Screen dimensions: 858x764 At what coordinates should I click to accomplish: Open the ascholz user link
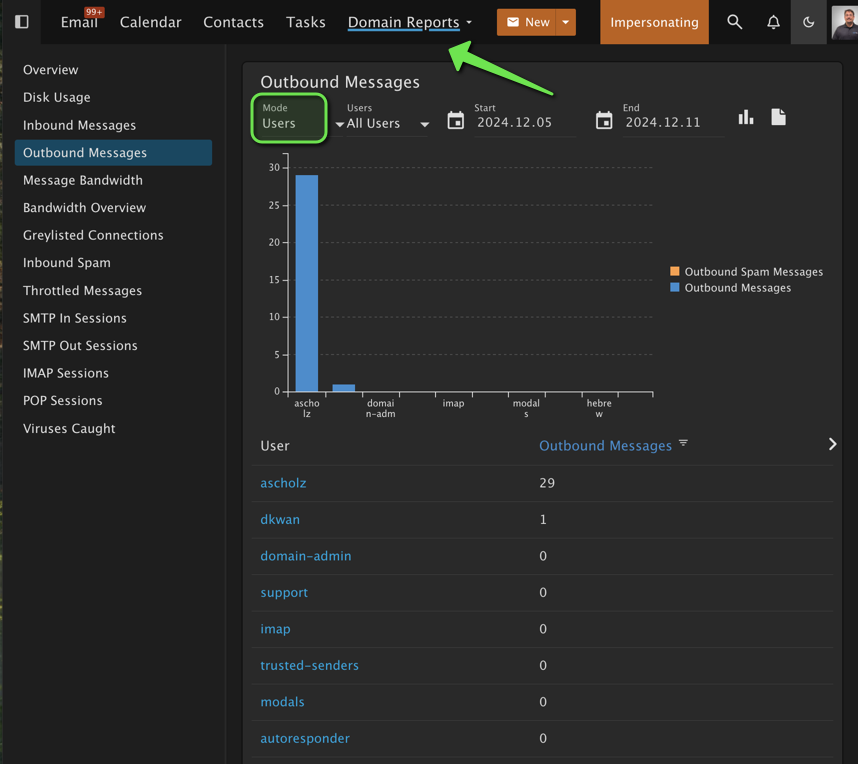coord(283,483)
